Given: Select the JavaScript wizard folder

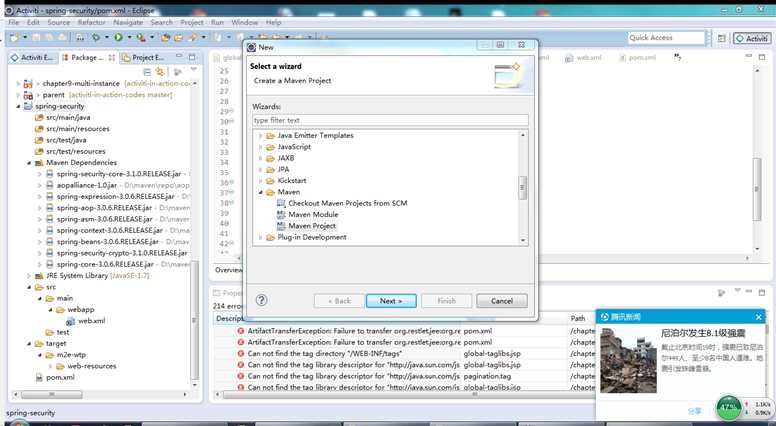Looking at the screenshot, I should 294,147.
